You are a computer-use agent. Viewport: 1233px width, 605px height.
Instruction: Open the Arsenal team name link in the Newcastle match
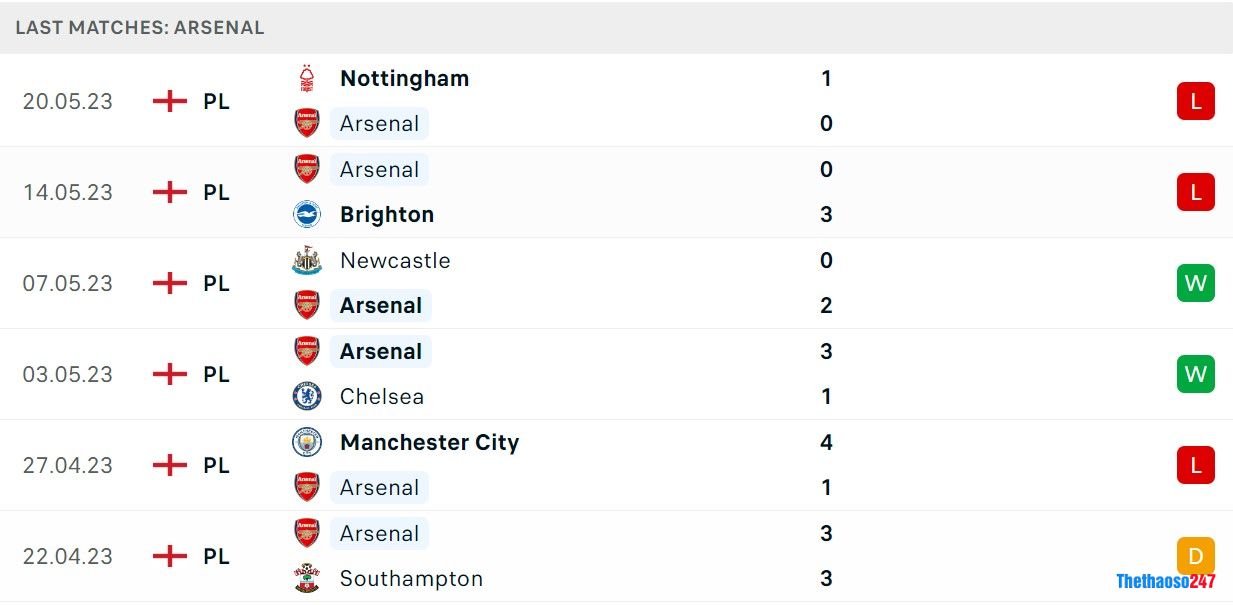380,305
